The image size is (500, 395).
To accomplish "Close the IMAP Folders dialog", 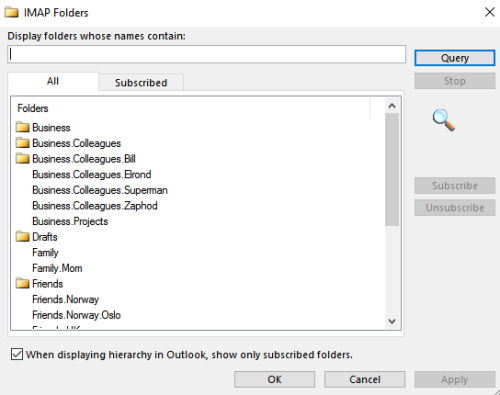I will point(489,12).
